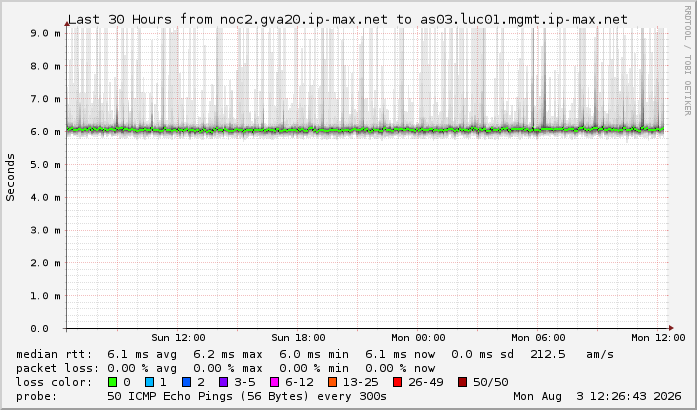Click the '0.00 % min' packet loss value

(x=314, y=368)
